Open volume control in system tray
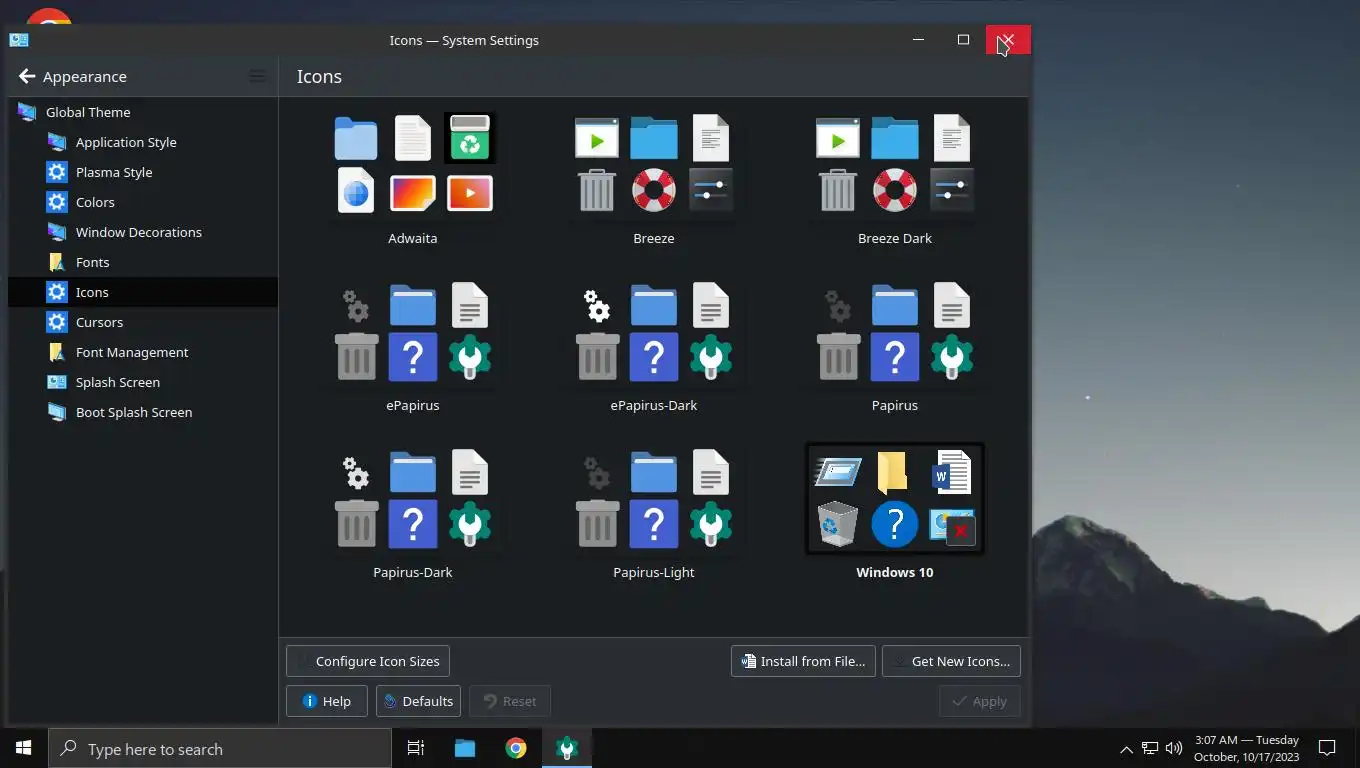This screenshot has width=1360, height=768. click(1174, 748)
